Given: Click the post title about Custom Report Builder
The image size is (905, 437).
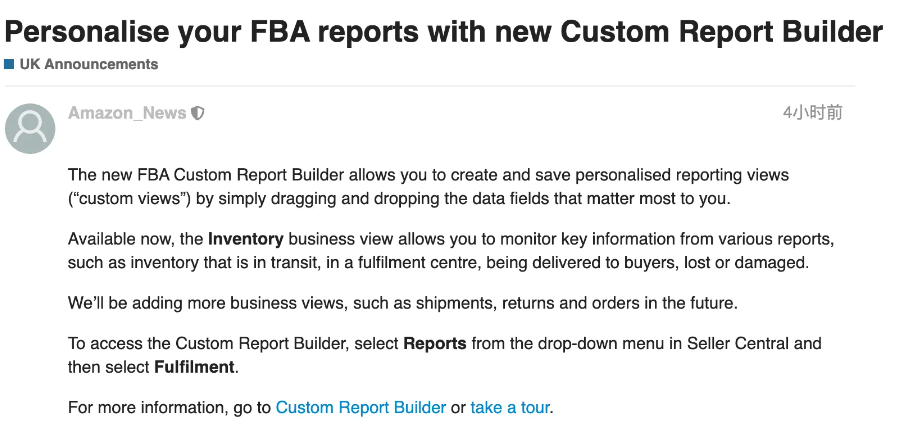Looking at the screenshot, I should click(443, 31).
